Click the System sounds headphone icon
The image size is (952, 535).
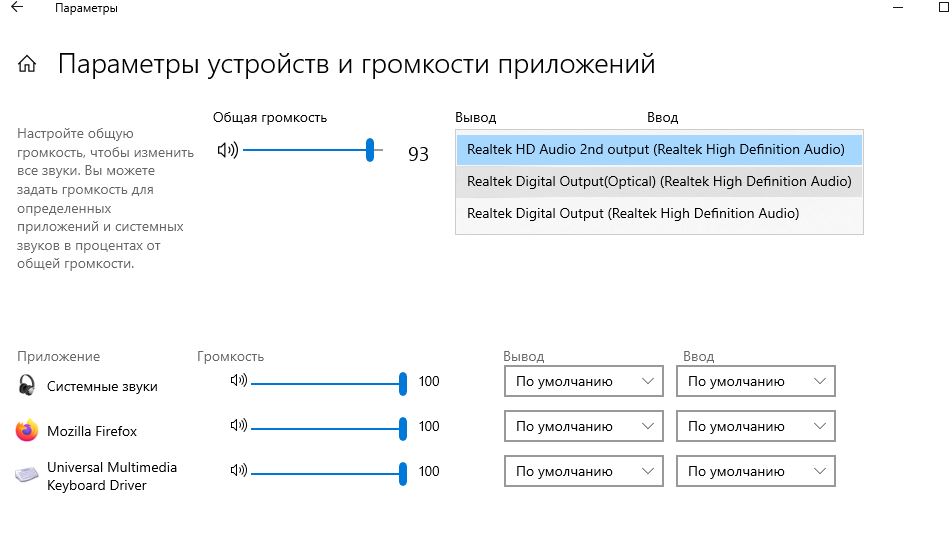[x=27, y=386]
